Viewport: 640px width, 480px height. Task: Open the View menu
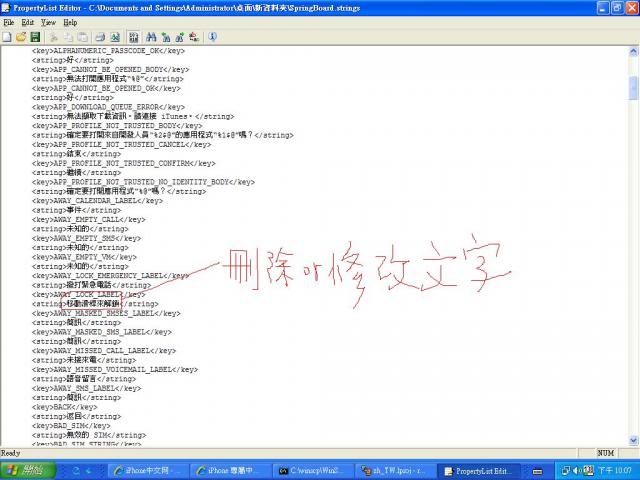pos(48,22)
